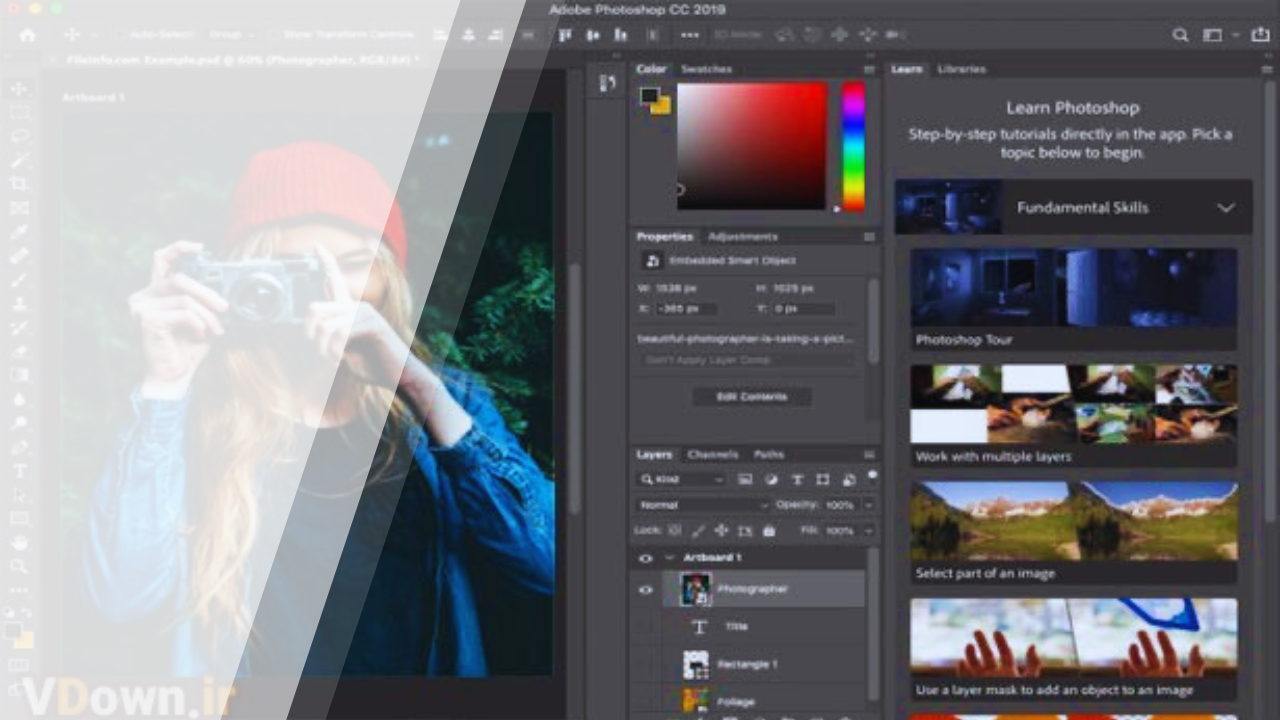Image resolution: width=1280 pixels, height=720 pixels.
Task: Open the Opacity slider dropdown arrow
Action: pos(868,505)
